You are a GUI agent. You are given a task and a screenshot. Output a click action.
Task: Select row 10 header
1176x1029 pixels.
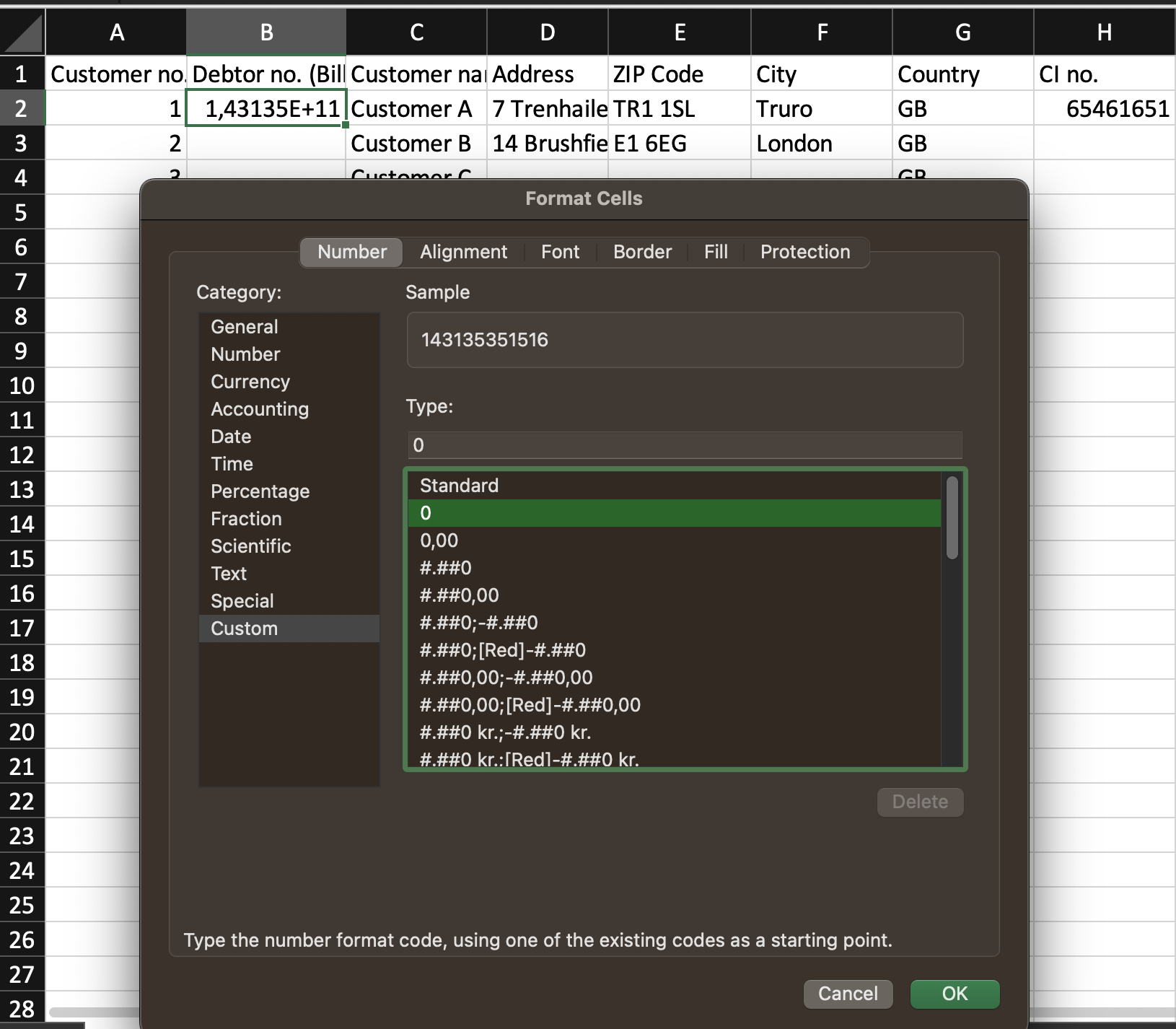[x=22, y=385]
